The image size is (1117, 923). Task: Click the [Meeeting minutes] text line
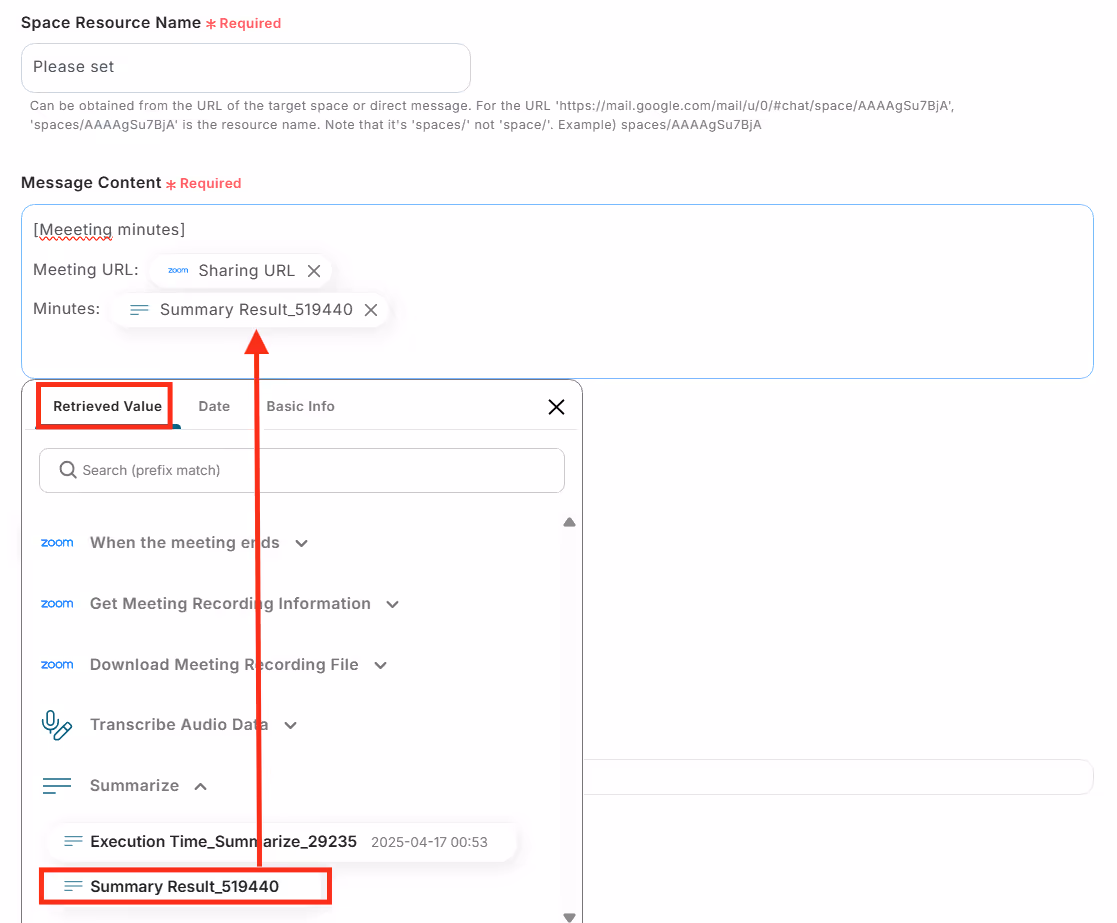pos(109,229)
